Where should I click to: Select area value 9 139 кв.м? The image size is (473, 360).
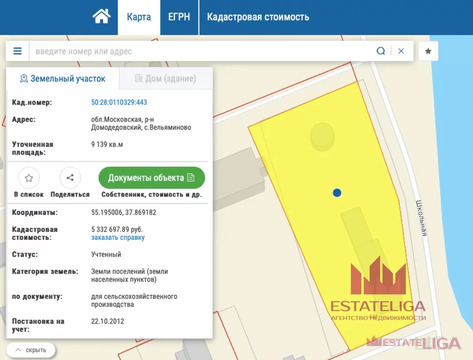(107, 144)
